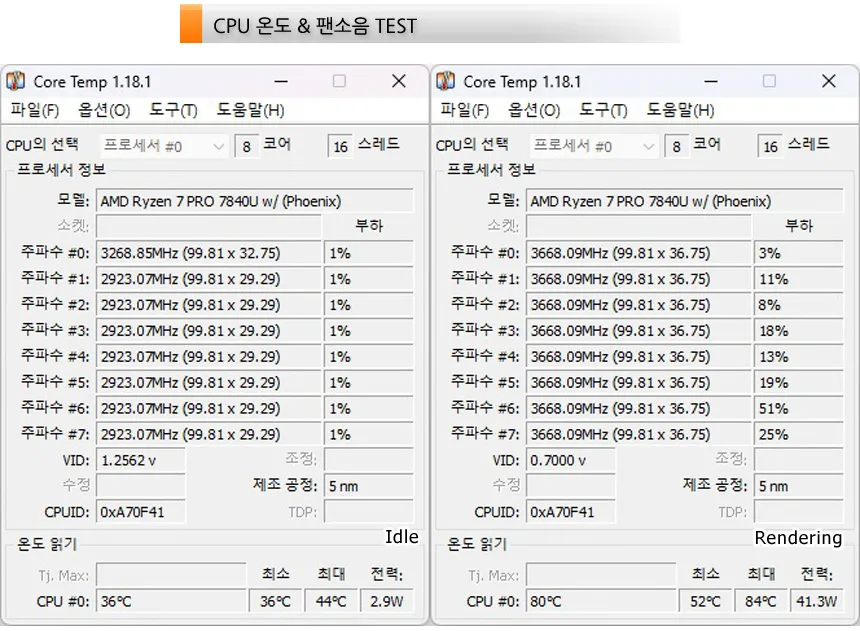Close the right Core Temp window

click(828, 81)
